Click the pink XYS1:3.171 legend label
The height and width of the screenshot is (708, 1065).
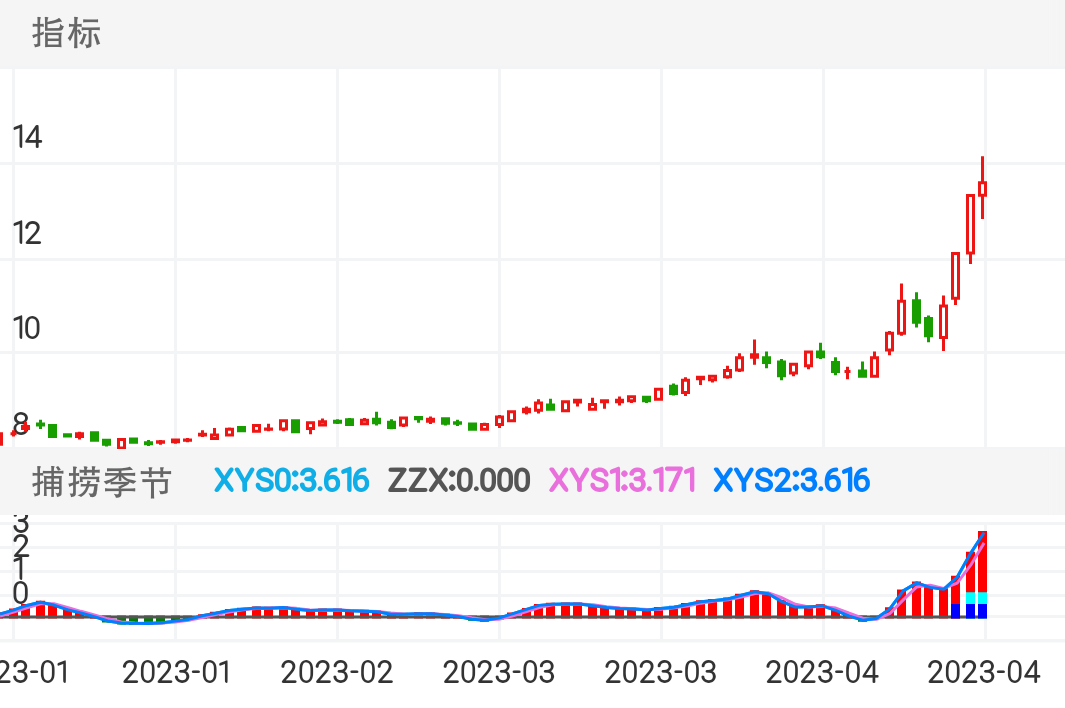coord(623,481)
